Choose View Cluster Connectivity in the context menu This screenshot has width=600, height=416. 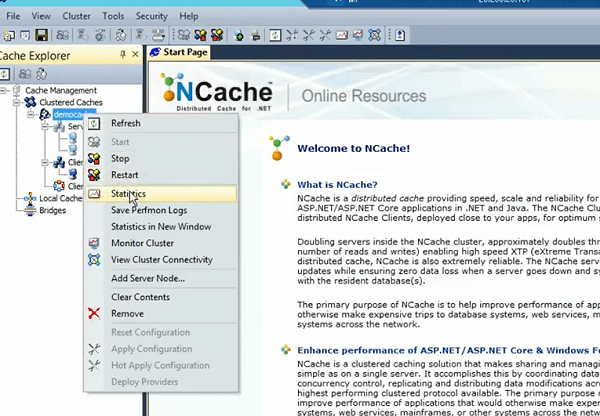click(161, 259)
